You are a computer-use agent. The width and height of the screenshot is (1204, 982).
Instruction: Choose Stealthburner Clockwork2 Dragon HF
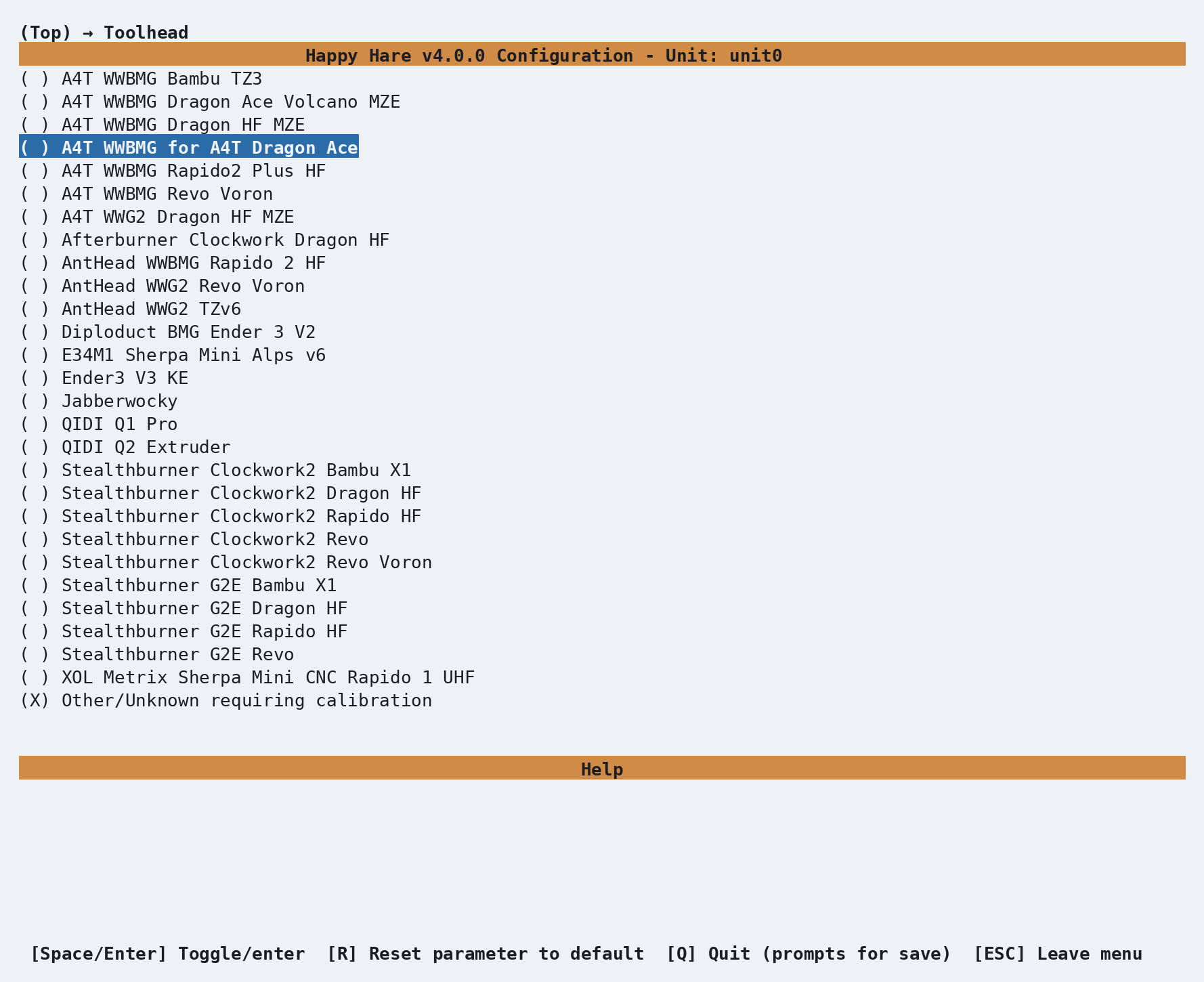click(221, 493)
